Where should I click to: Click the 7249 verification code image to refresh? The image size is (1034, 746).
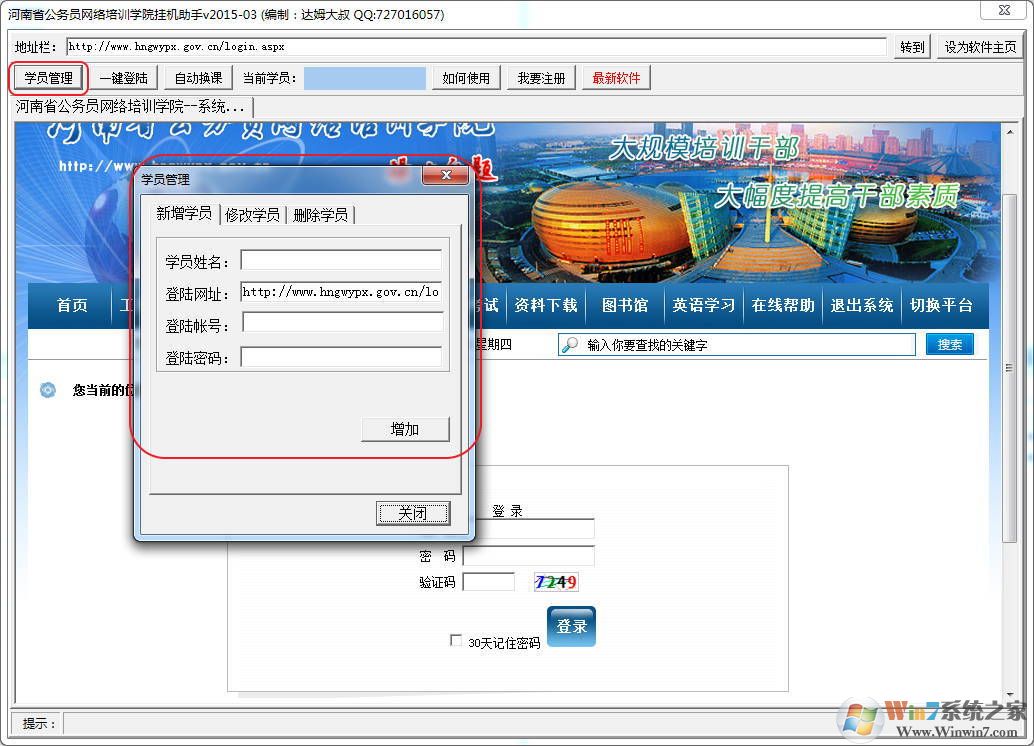(x=556, y=581)
